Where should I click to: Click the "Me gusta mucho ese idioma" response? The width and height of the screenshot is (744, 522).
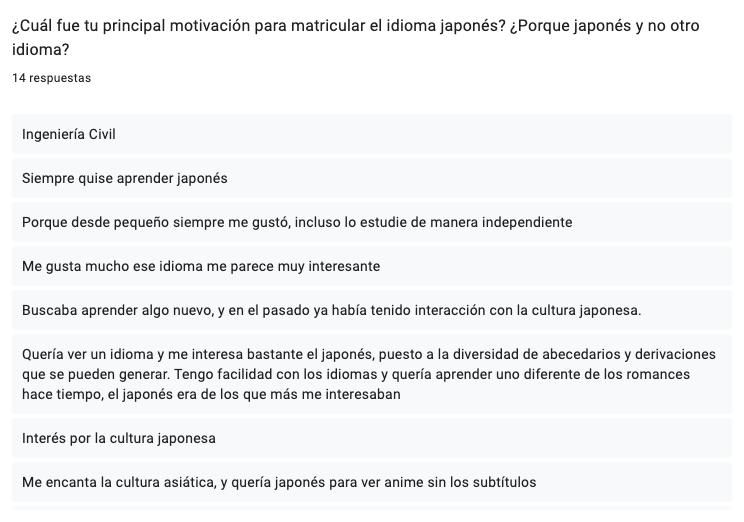click(x=201, y=266)
